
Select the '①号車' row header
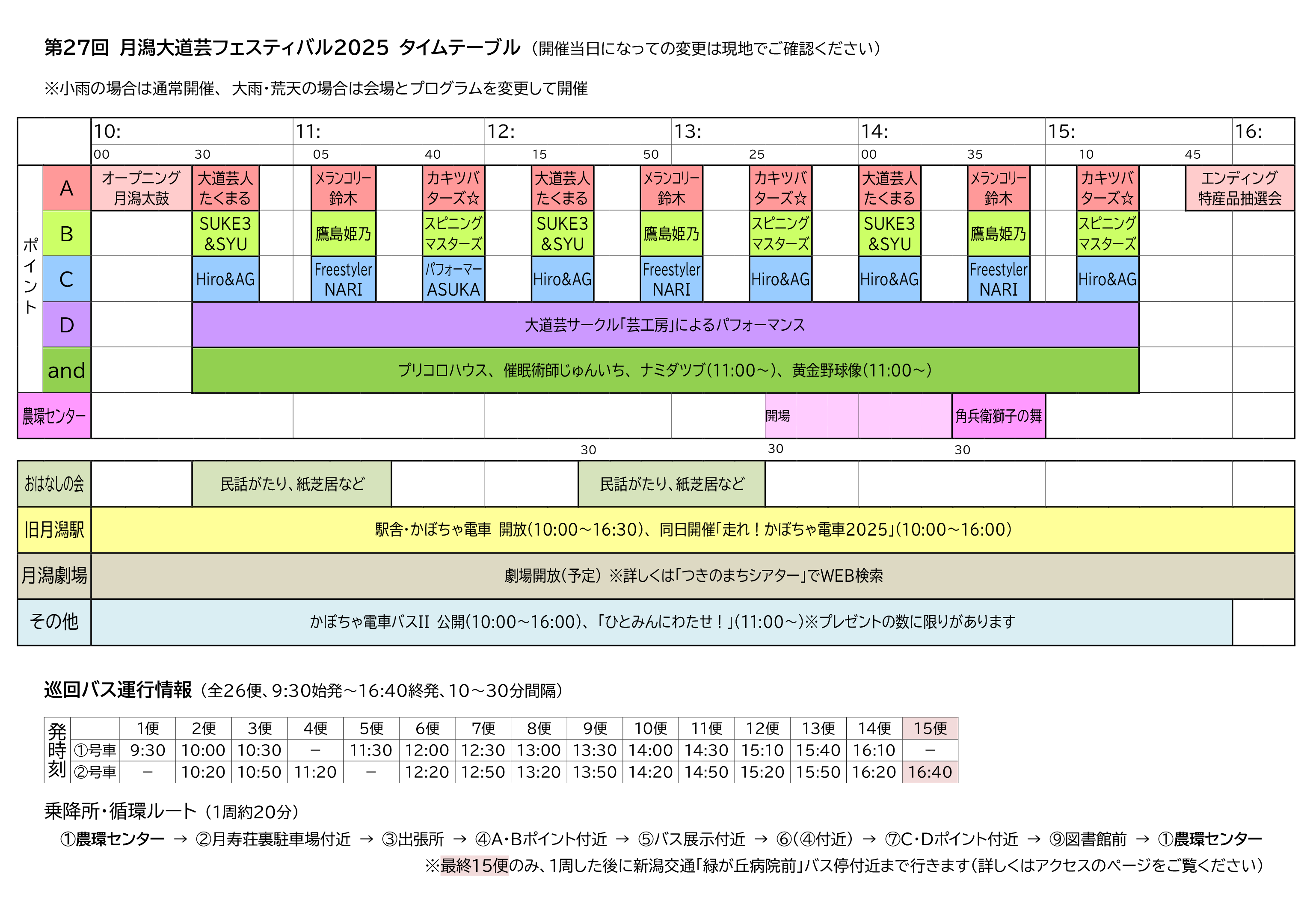click(x=95, y=750)
